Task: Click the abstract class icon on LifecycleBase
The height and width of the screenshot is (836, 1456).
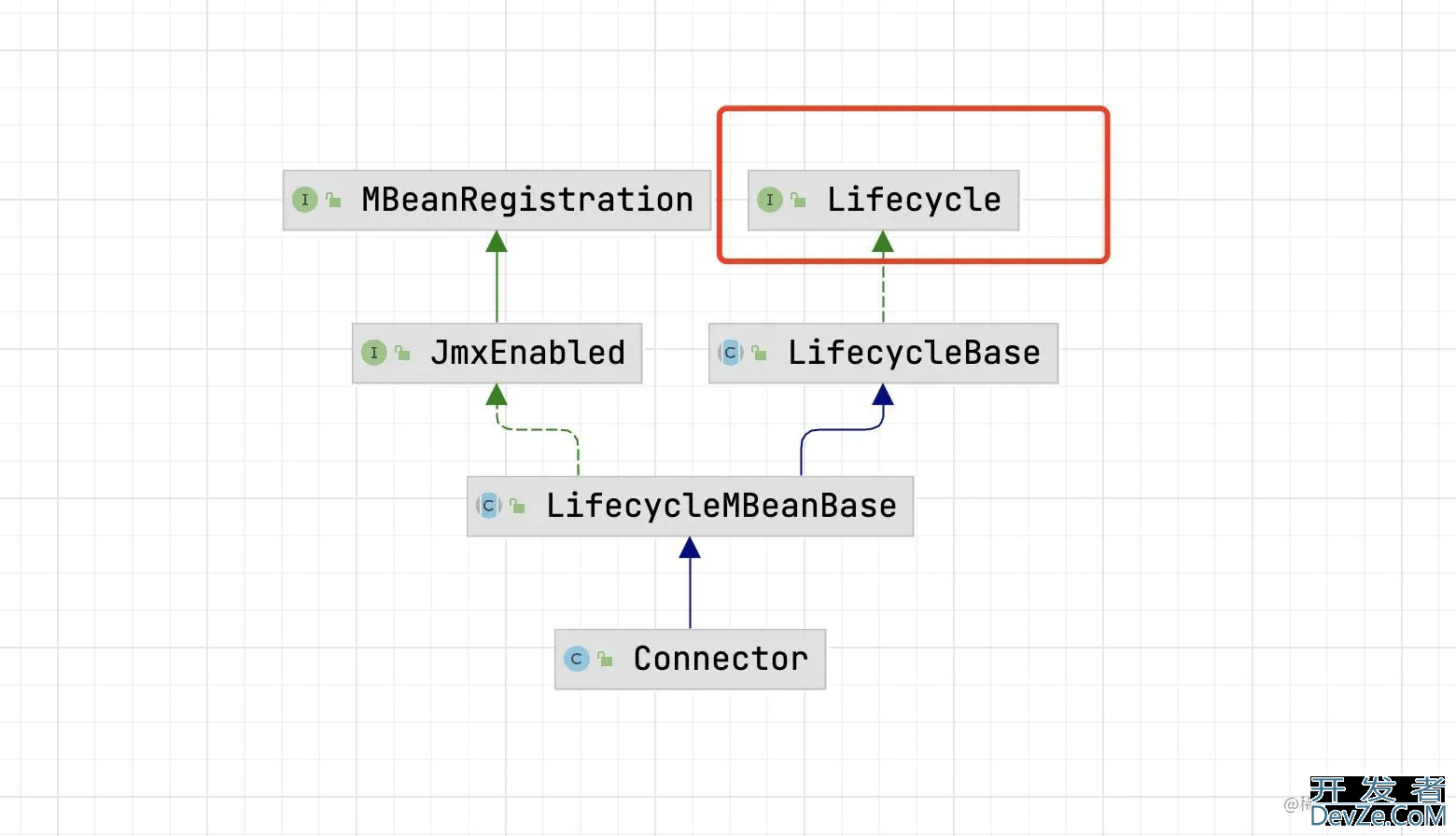Action: coord(731,353)
